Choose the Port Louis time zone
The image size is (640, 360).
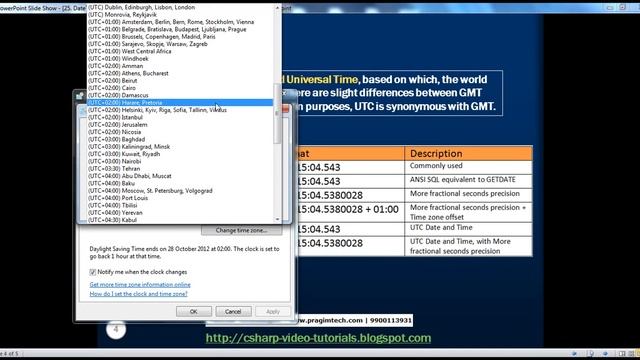180,198
